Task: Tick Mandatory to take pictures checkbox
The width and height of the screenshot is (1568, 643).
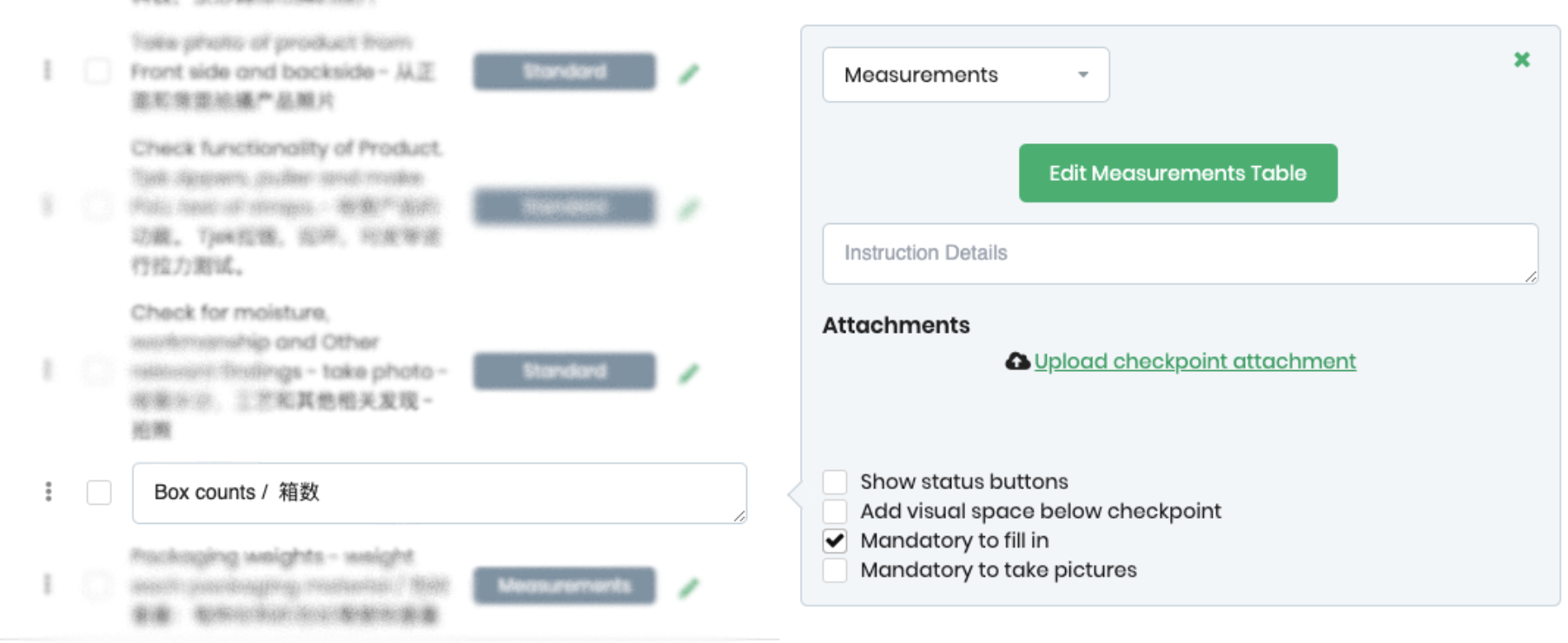Action: (x=835, y=571)
